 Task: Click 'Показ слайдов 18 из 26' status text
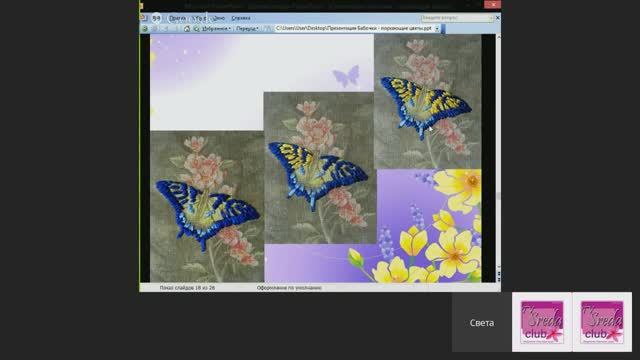coord(187,288)
